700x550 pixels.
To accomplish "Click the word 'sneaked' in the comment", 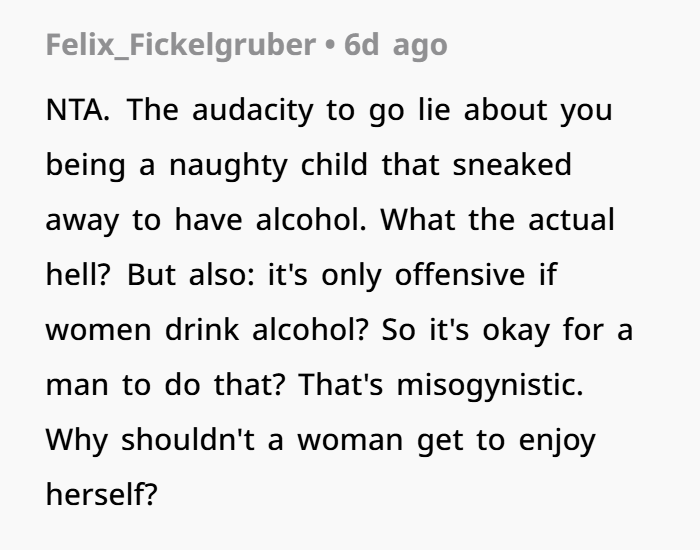I will [x=512, y=164].
